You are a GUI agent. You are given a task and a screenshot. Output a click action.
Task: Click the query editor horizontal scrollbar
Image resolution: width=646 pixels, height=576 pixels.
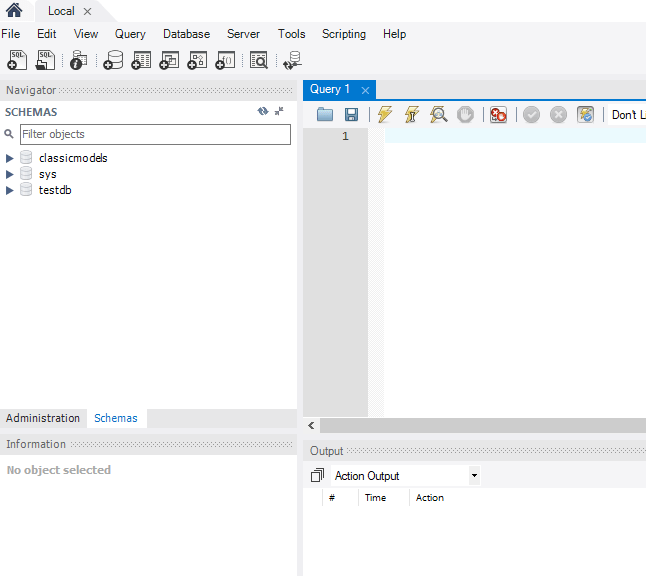483,426
